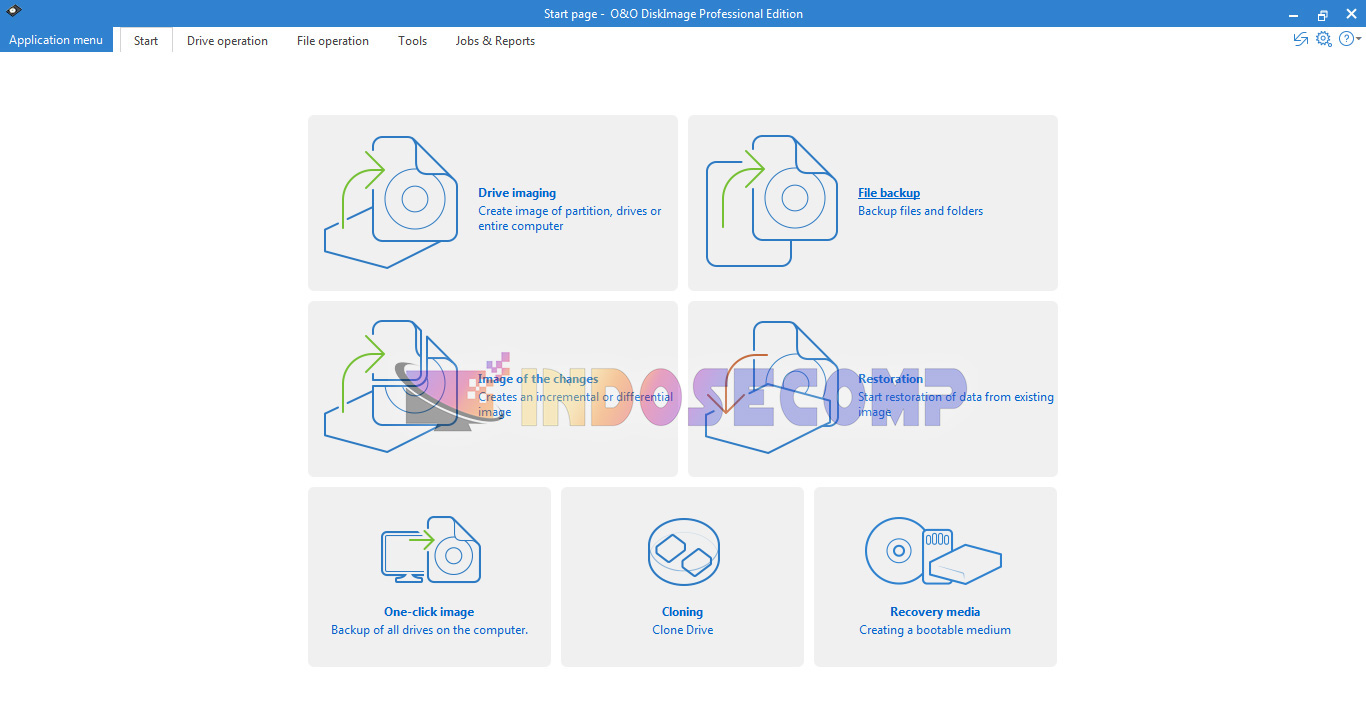The height and width of the screenshot is (720, 1366).
Task: Click the Recovery media devices icon
Action: click(933, 551)
